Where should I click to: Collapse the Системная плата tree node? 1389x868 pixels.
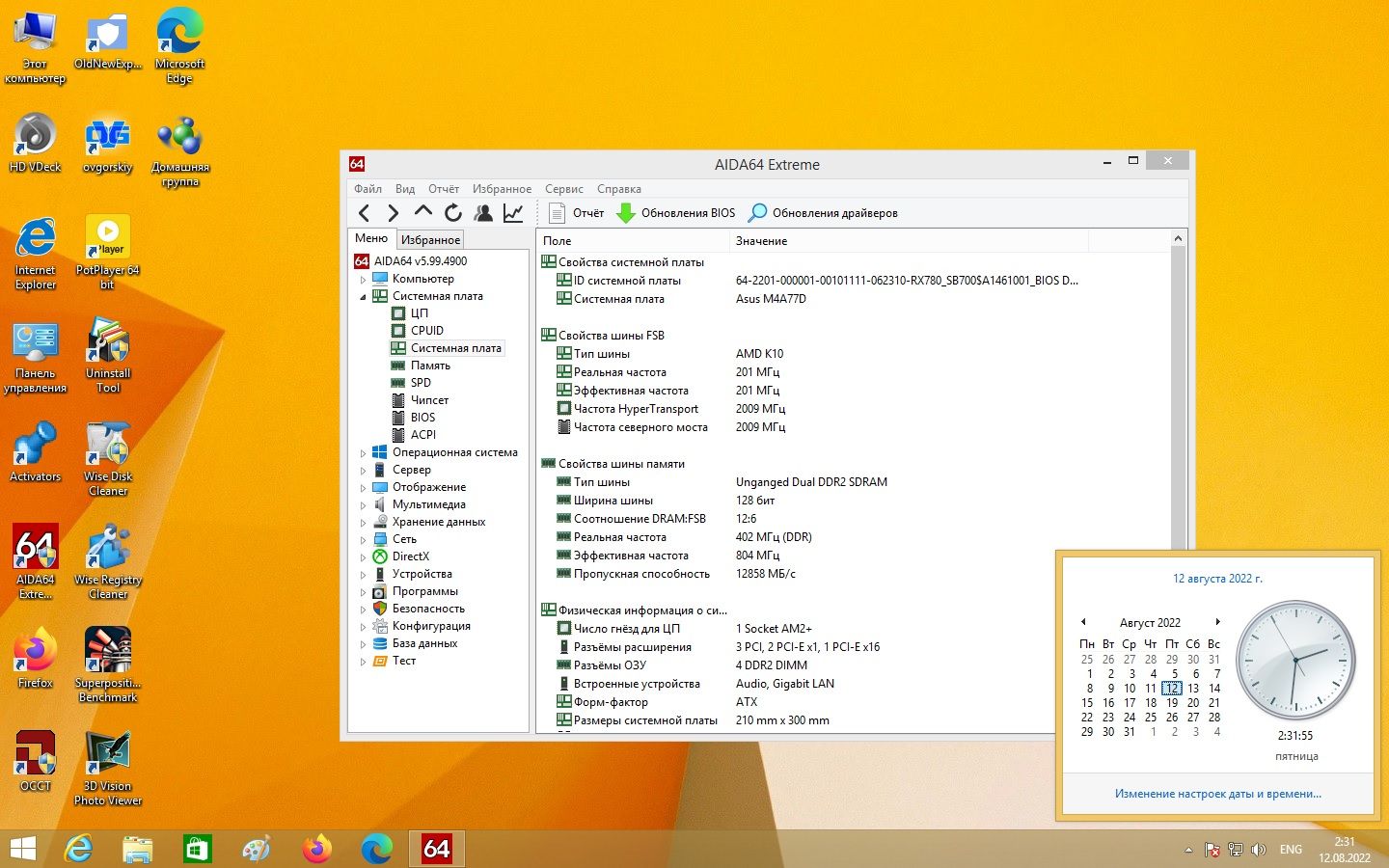click(x=364, y=297)
